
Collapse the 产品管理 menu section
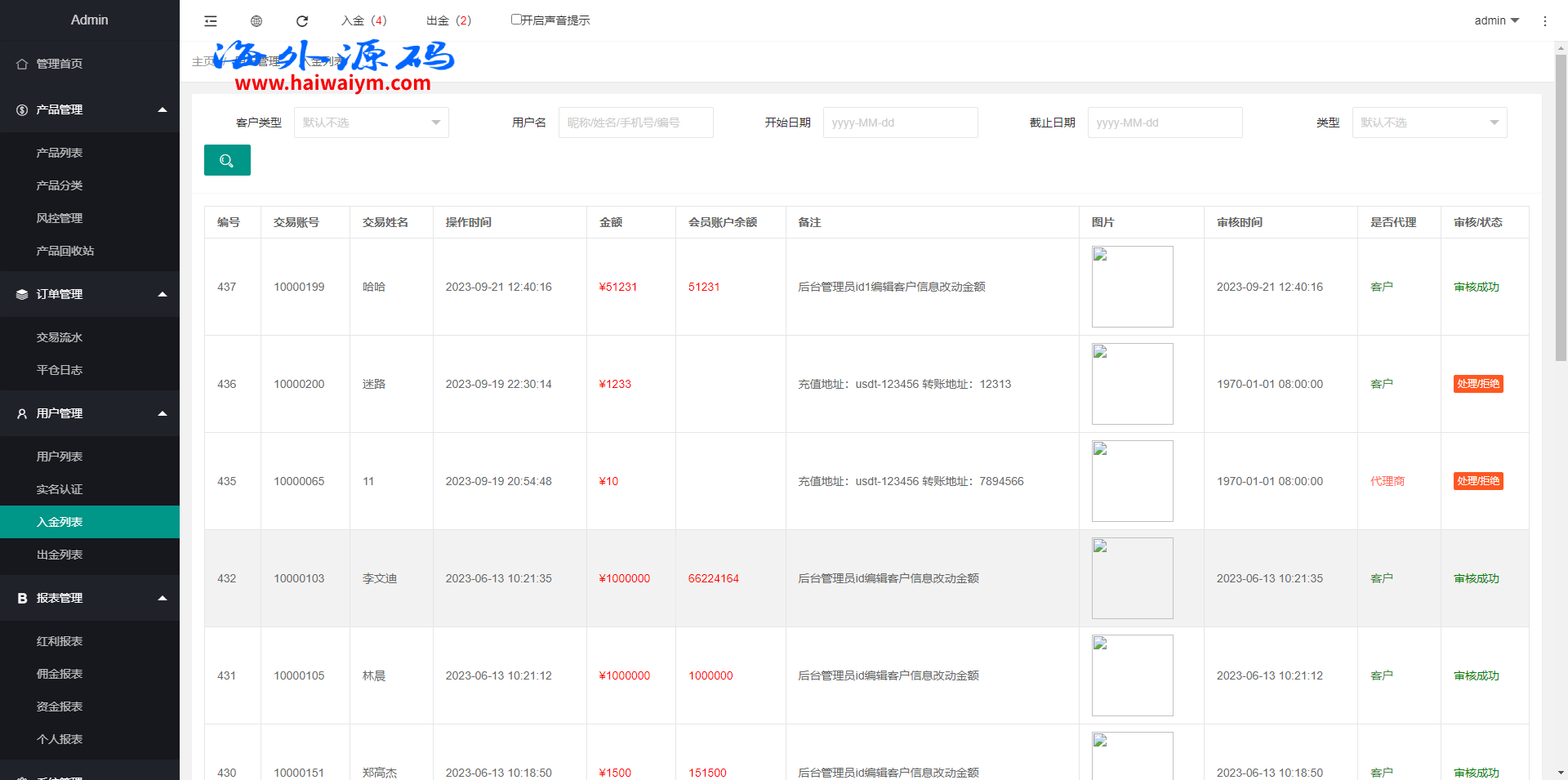[163, 109]
